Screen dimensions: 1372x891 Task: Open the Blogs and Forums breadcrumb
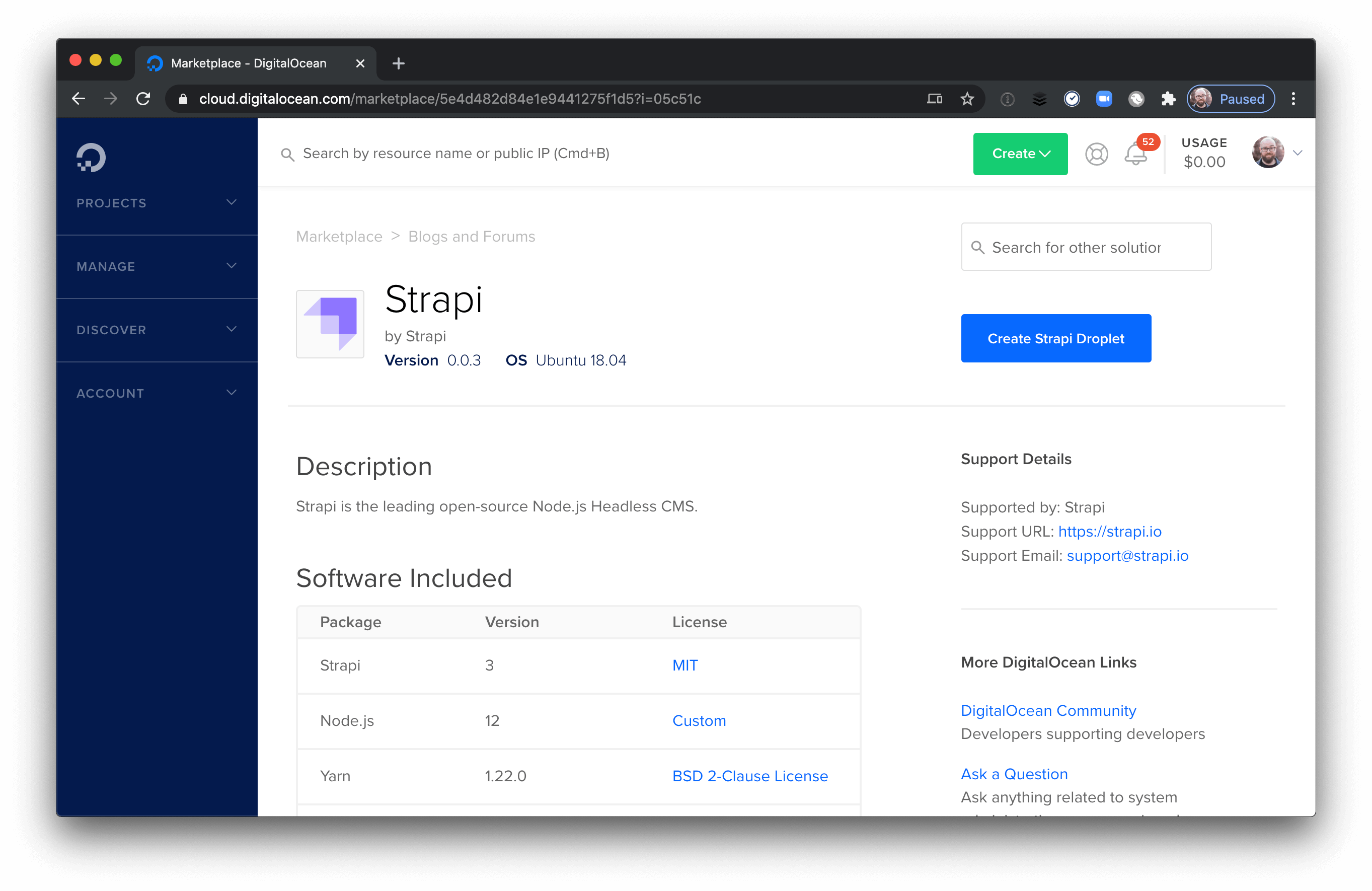[472, 237]
